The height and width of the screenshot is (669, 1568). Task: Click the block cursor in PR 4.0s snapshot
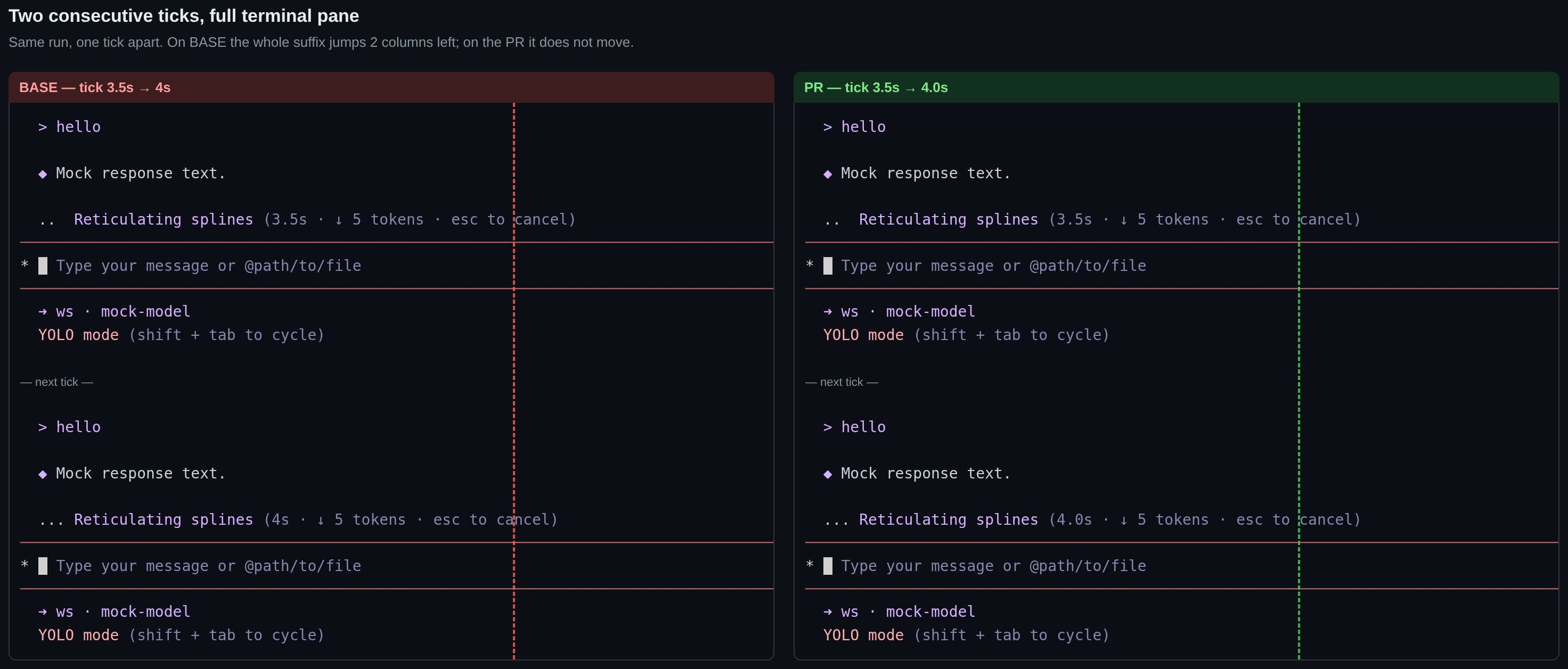pos(828,566)
